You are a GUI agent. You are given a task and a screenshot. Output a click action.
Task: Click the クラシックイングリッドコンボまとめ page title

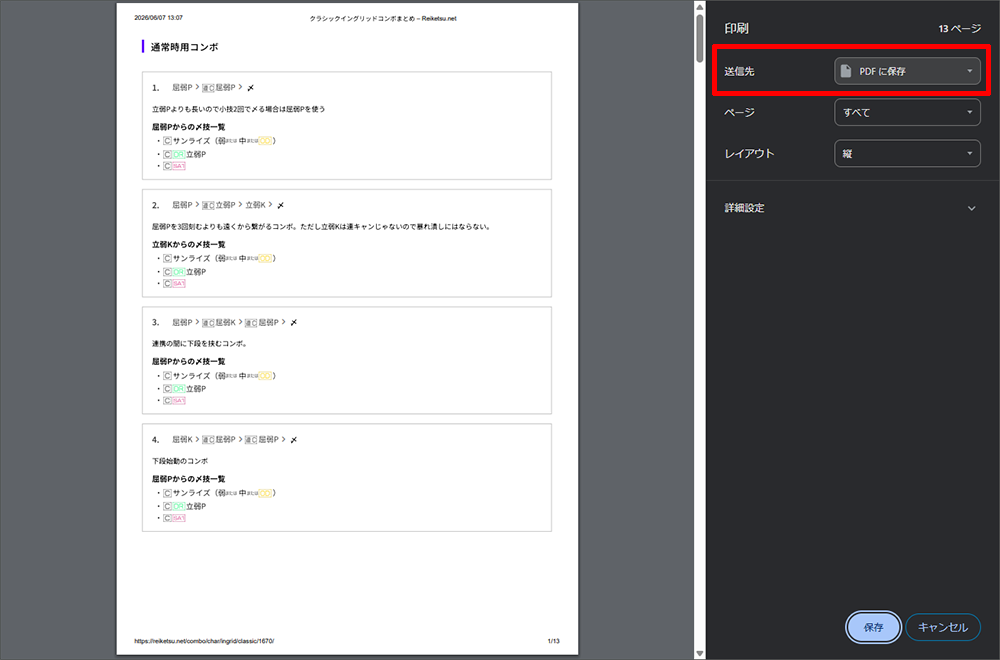click(x=383, y=18)
